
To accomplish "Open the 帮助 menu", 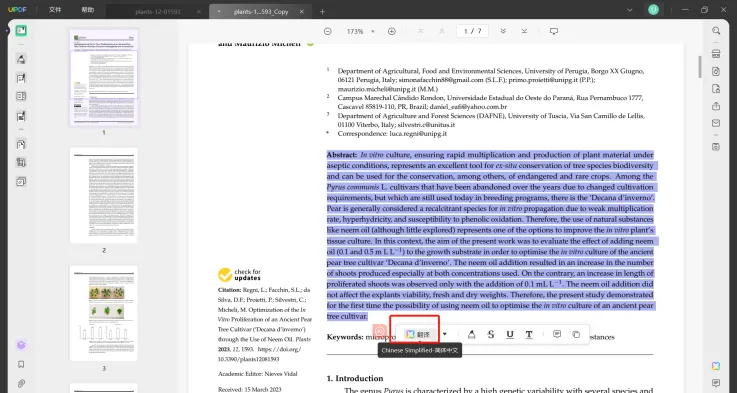I will [87, 10].
